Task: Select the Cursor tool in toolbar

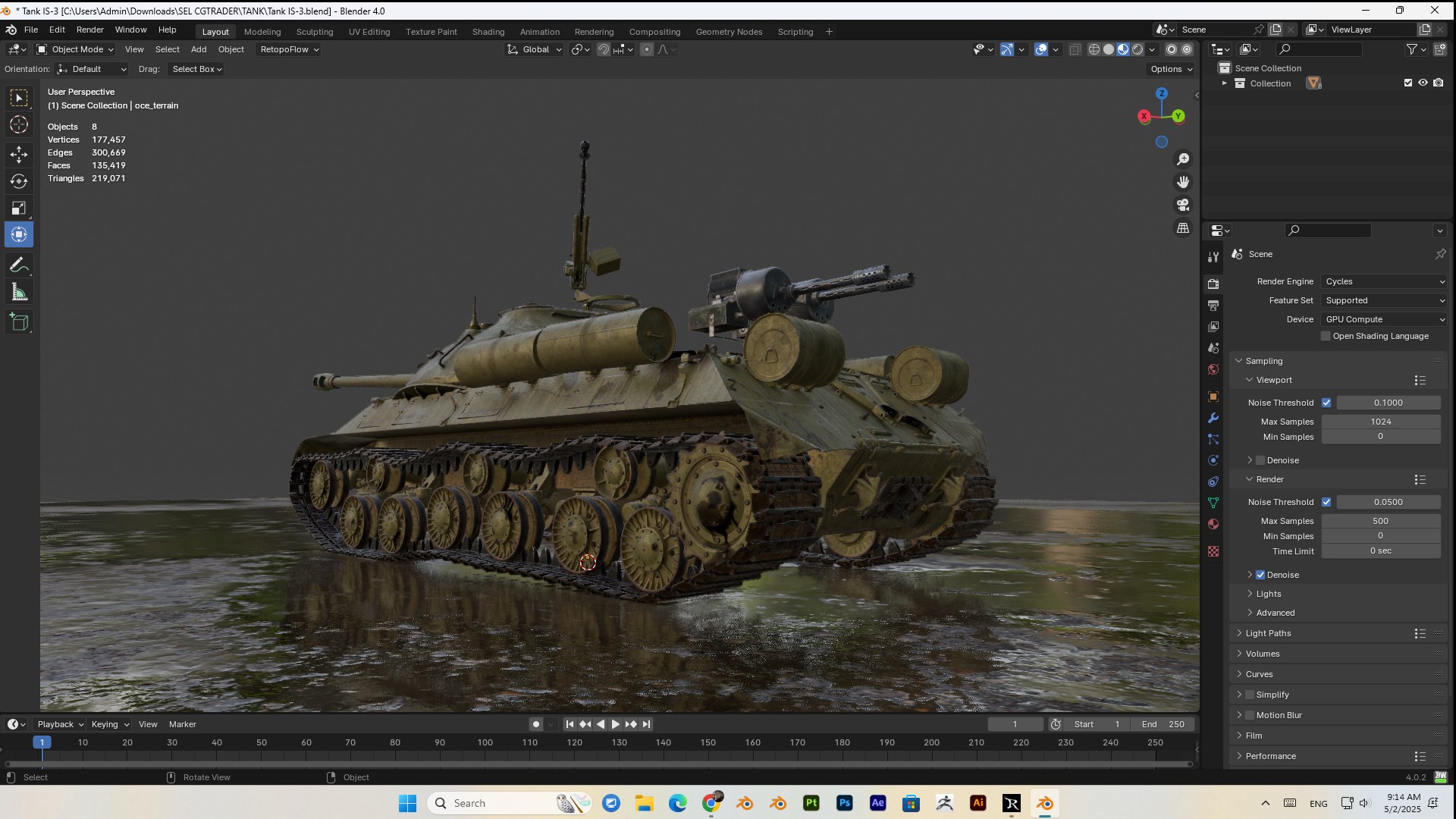Action: tap(19, 124)
